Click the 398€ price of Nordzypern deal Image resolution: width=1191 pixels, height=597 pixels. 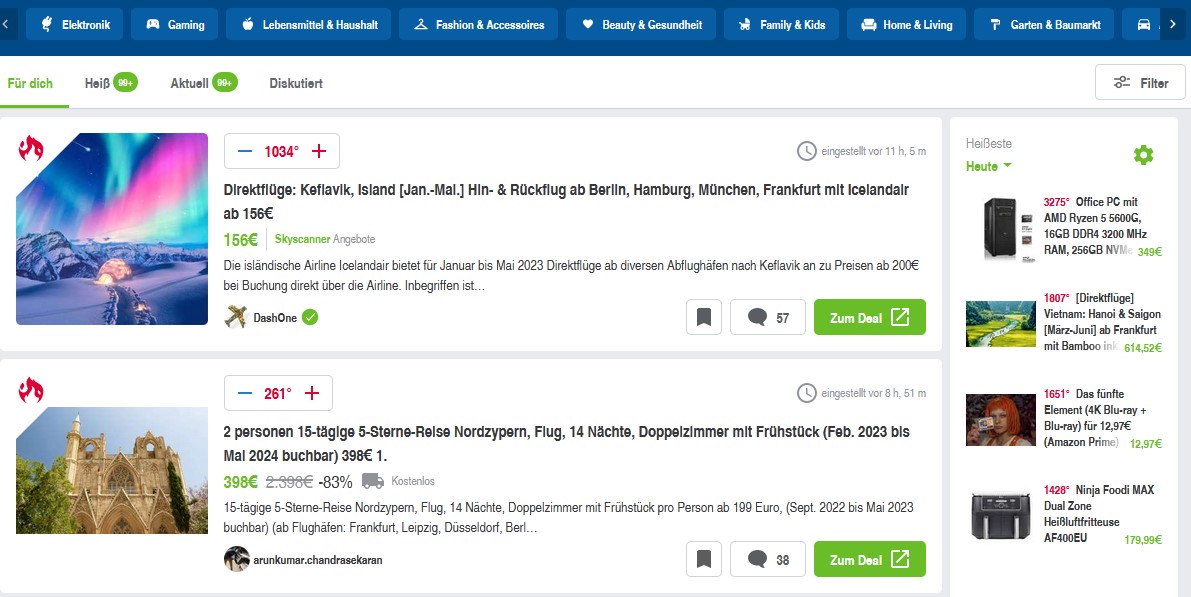(x=241, y=482)
